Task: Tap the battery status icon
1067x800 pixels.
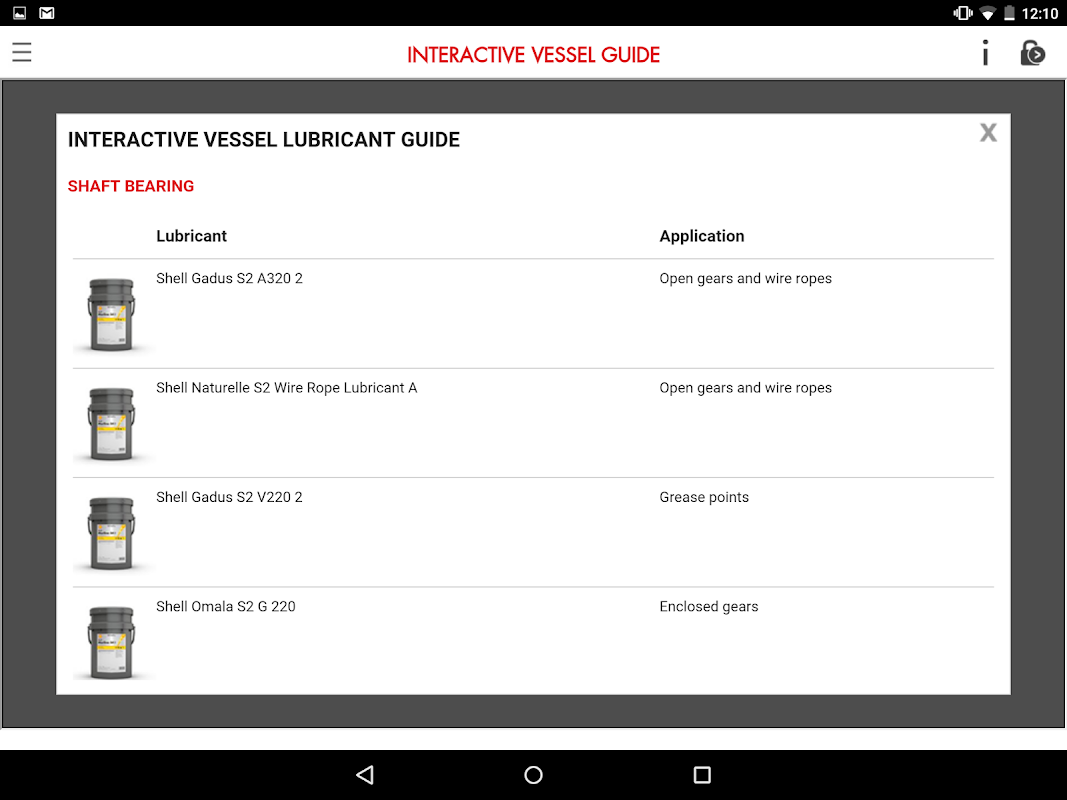Action: (x=1009, y=13)
